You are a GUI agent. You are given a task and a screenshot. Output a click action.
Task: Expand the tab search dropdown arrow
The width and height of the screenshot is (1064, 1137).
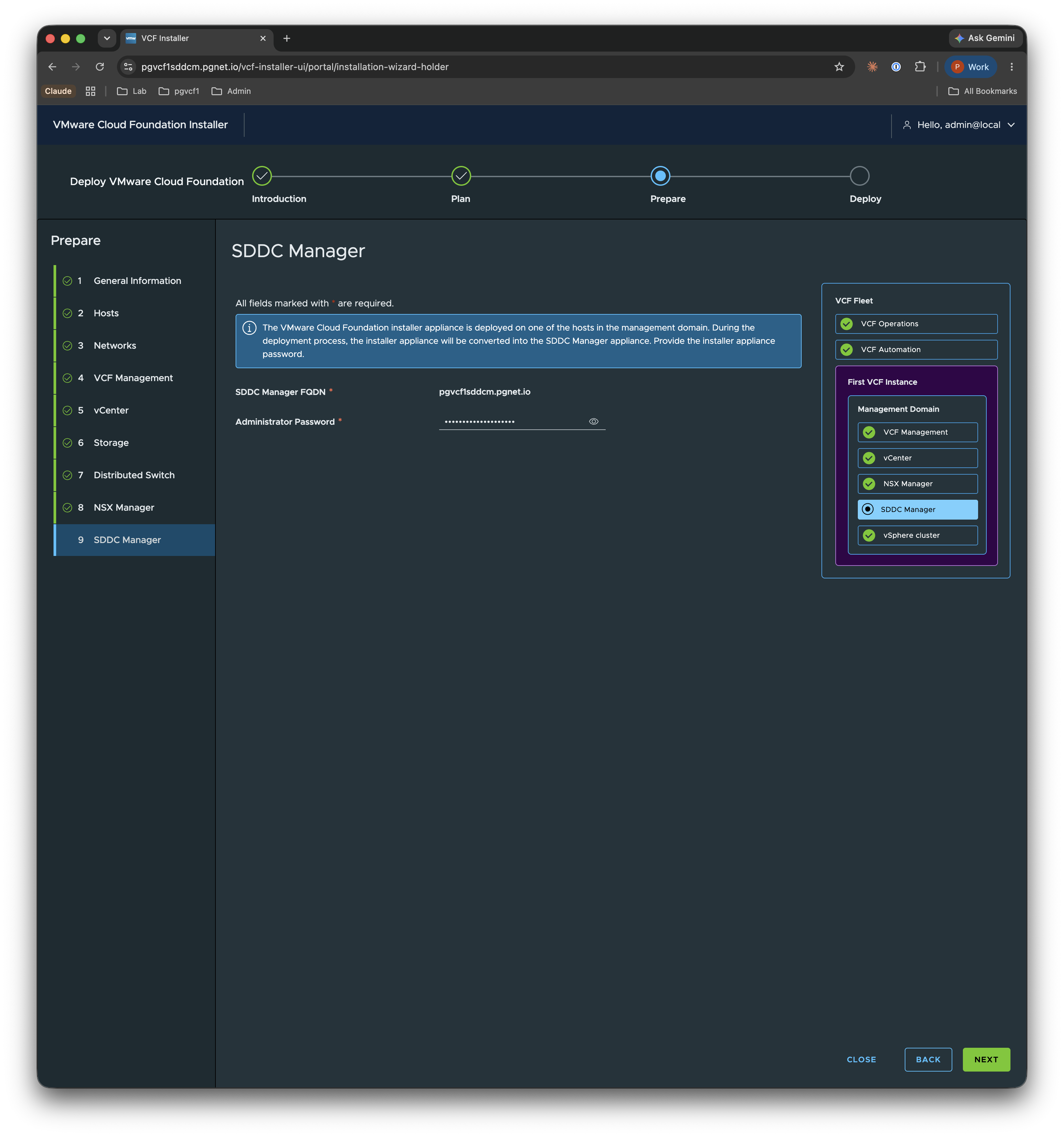click(x=106, y=38)
